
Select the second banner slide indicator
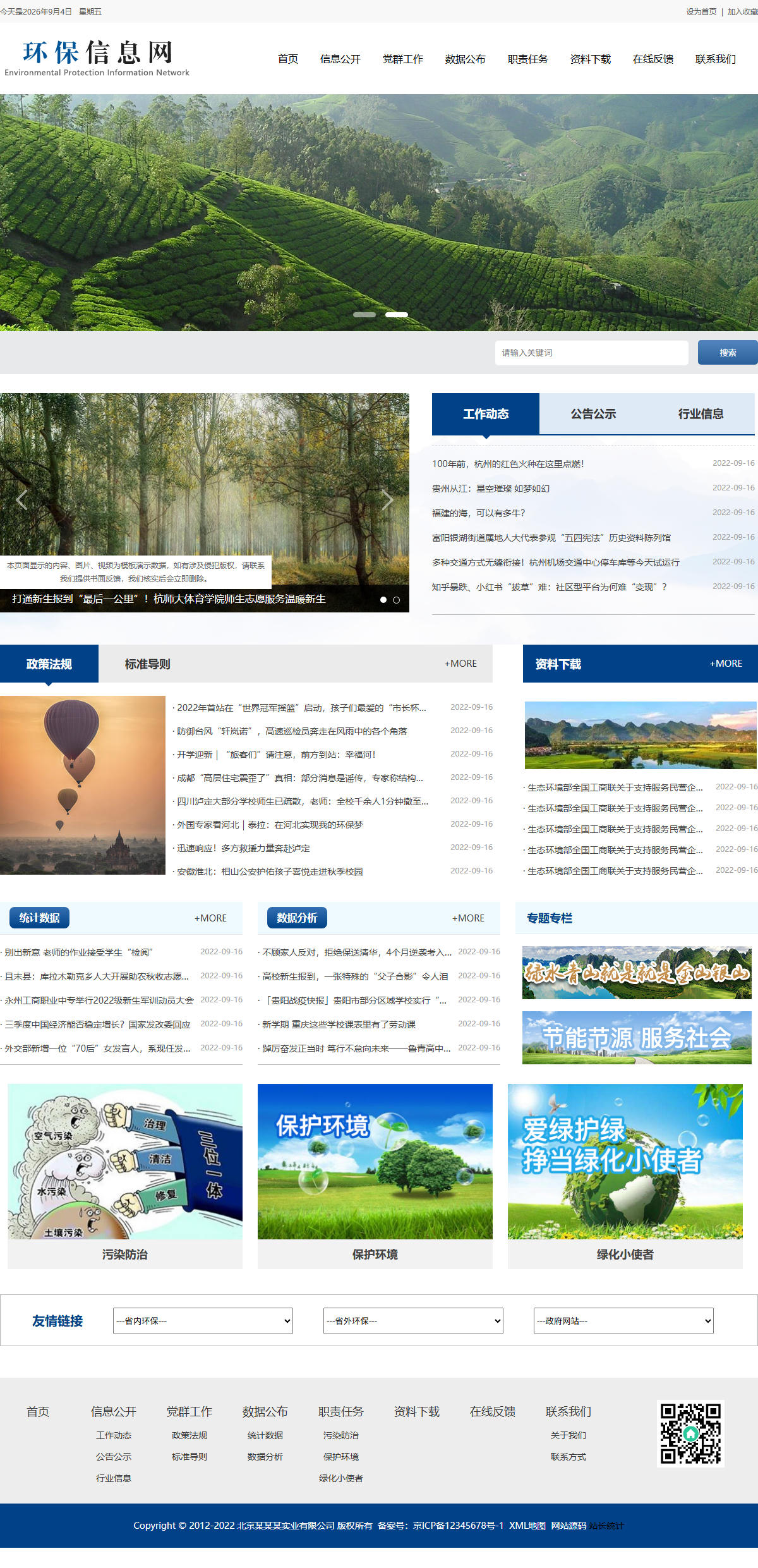pyautogui.click(x=397, y=314)
